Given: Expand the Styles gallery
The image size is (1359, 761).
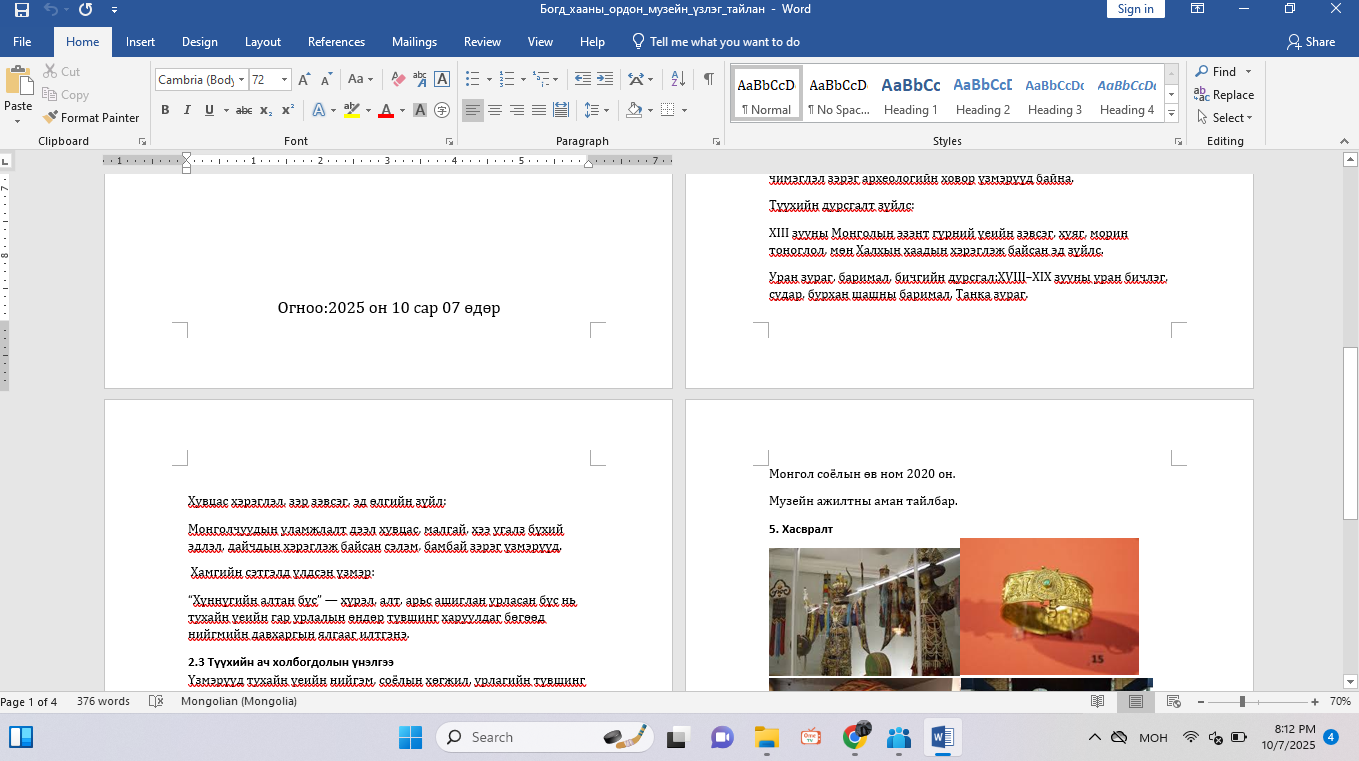Looking at the screenshot, I should point(1171,114).
